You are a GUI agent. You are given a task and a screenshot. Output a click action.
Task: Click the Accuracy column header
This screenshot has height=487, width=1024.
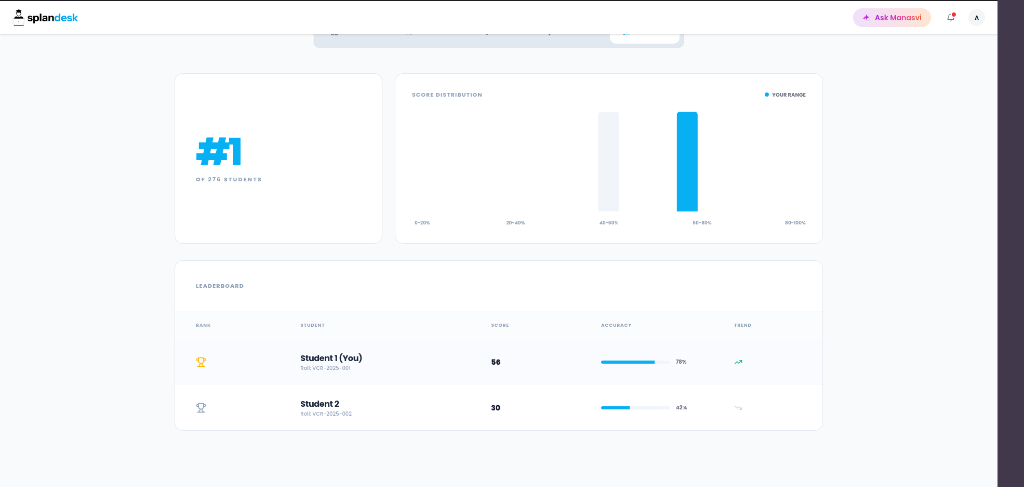pyautogui.click(x=616, y=325)
